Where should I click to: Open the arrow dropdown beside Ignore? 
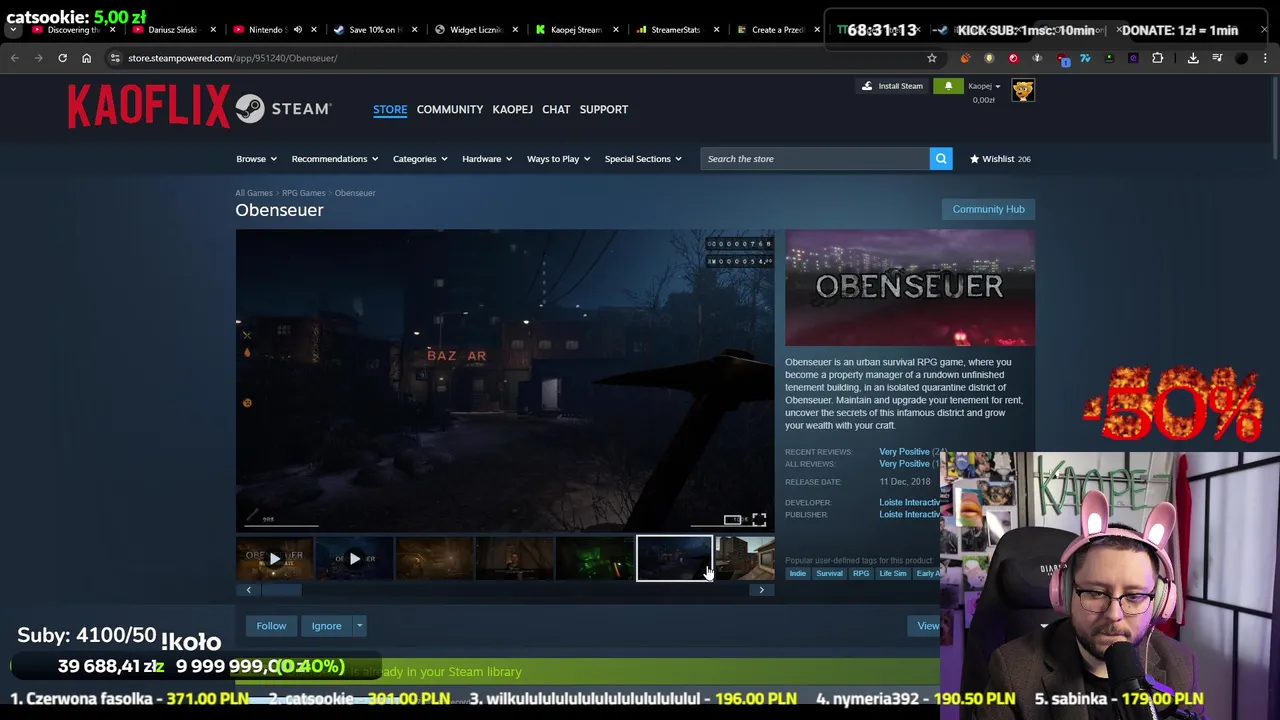[x=359, y=626]
